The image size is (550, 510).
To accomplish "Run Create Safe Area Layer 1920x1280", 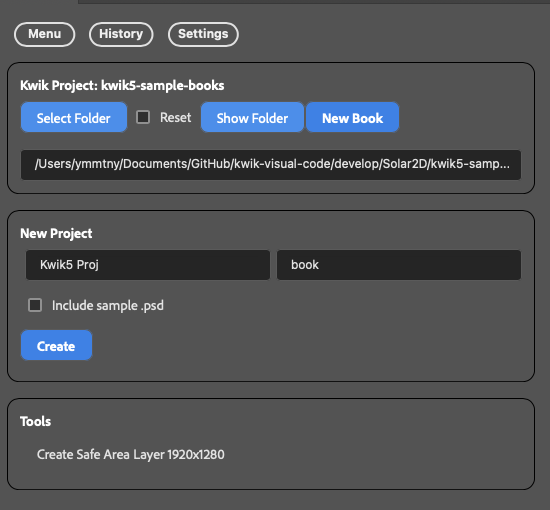I will tap(130, 455).
